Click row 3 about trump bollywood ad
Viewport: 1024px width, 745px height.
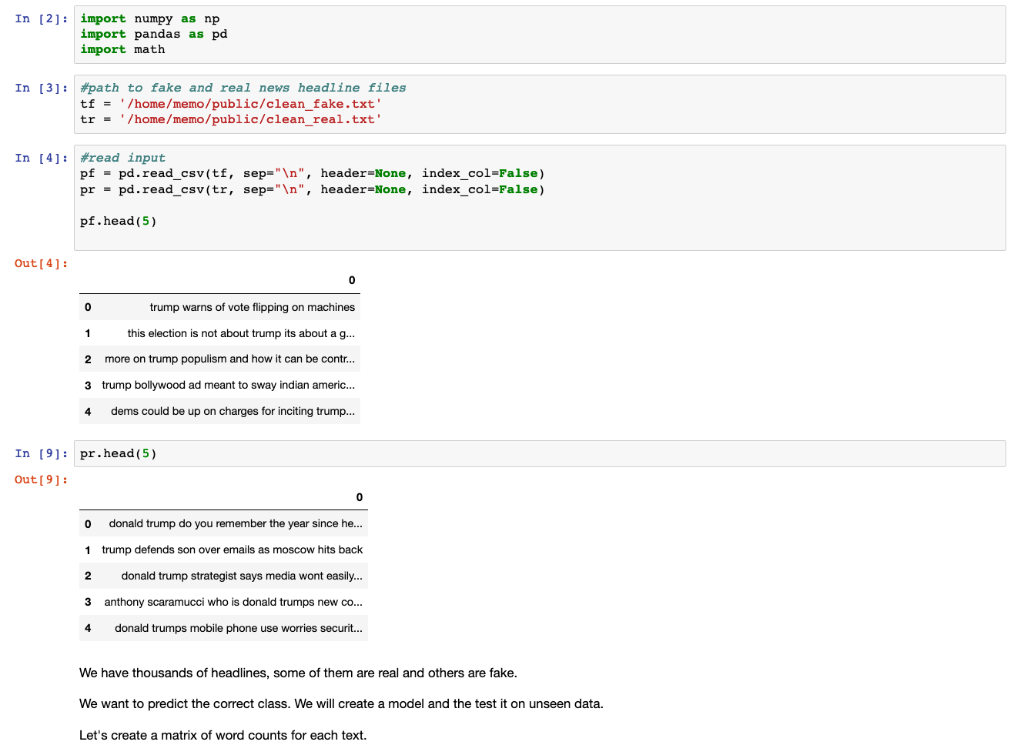click(230, 385)
